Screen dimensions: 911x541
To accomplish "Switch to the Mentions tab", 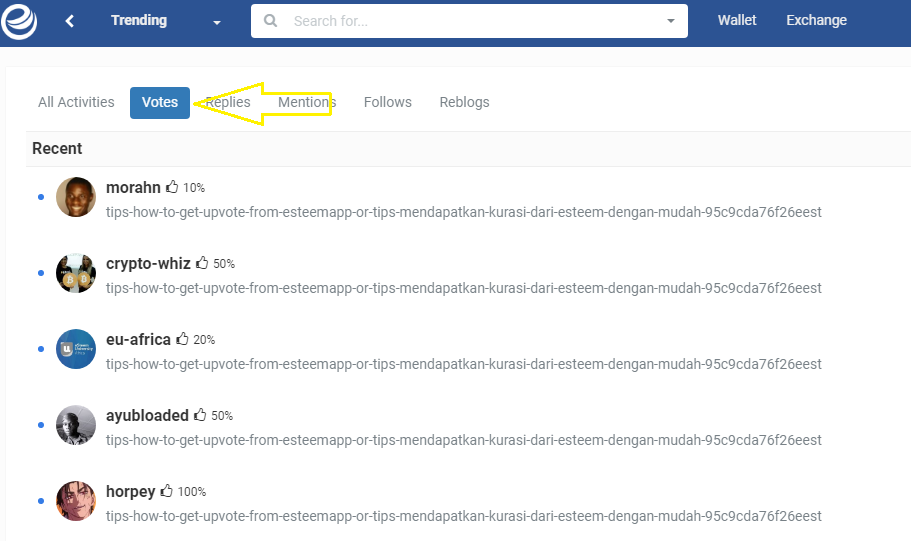I will (307, 102).
